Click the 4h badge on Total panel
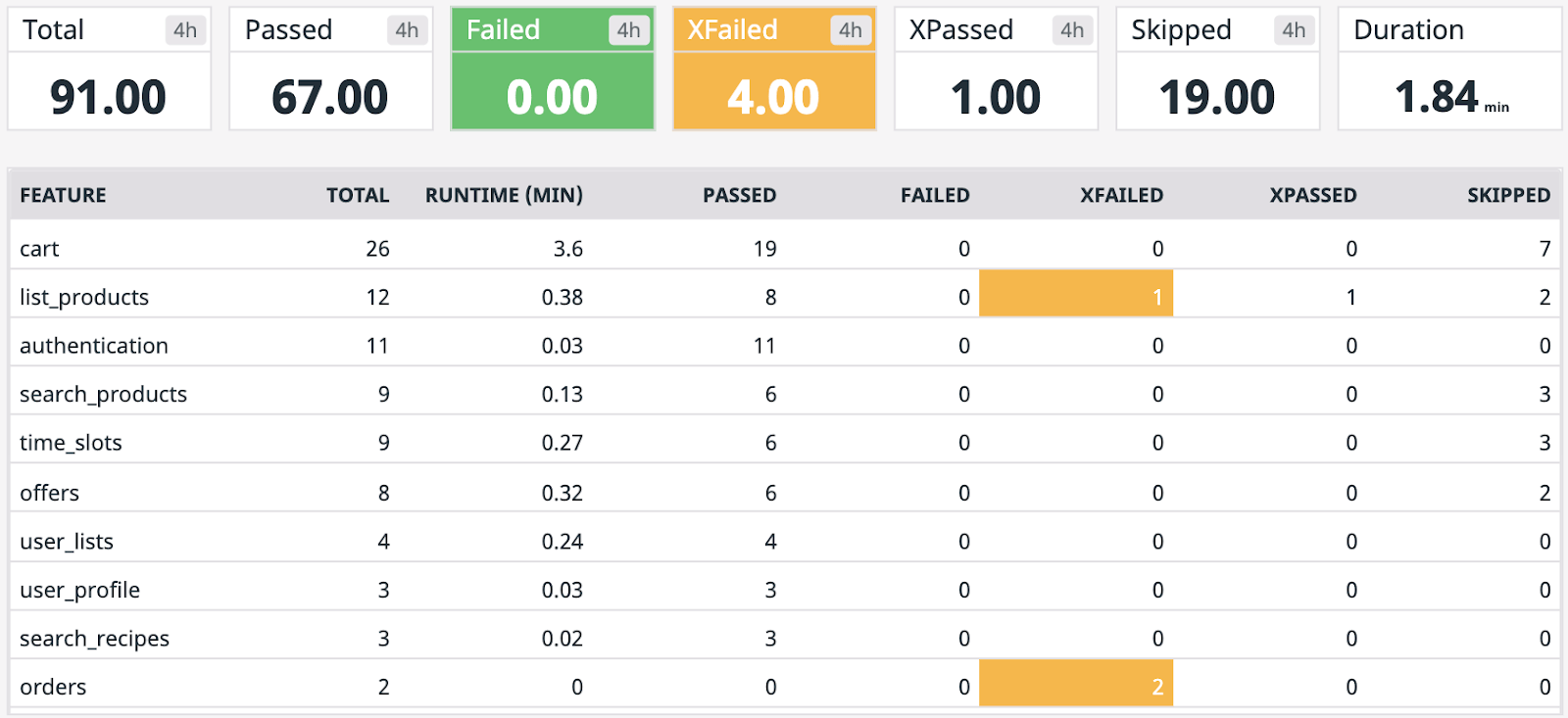The height and width of the screenshot is (718, 1568). point(185,30)
